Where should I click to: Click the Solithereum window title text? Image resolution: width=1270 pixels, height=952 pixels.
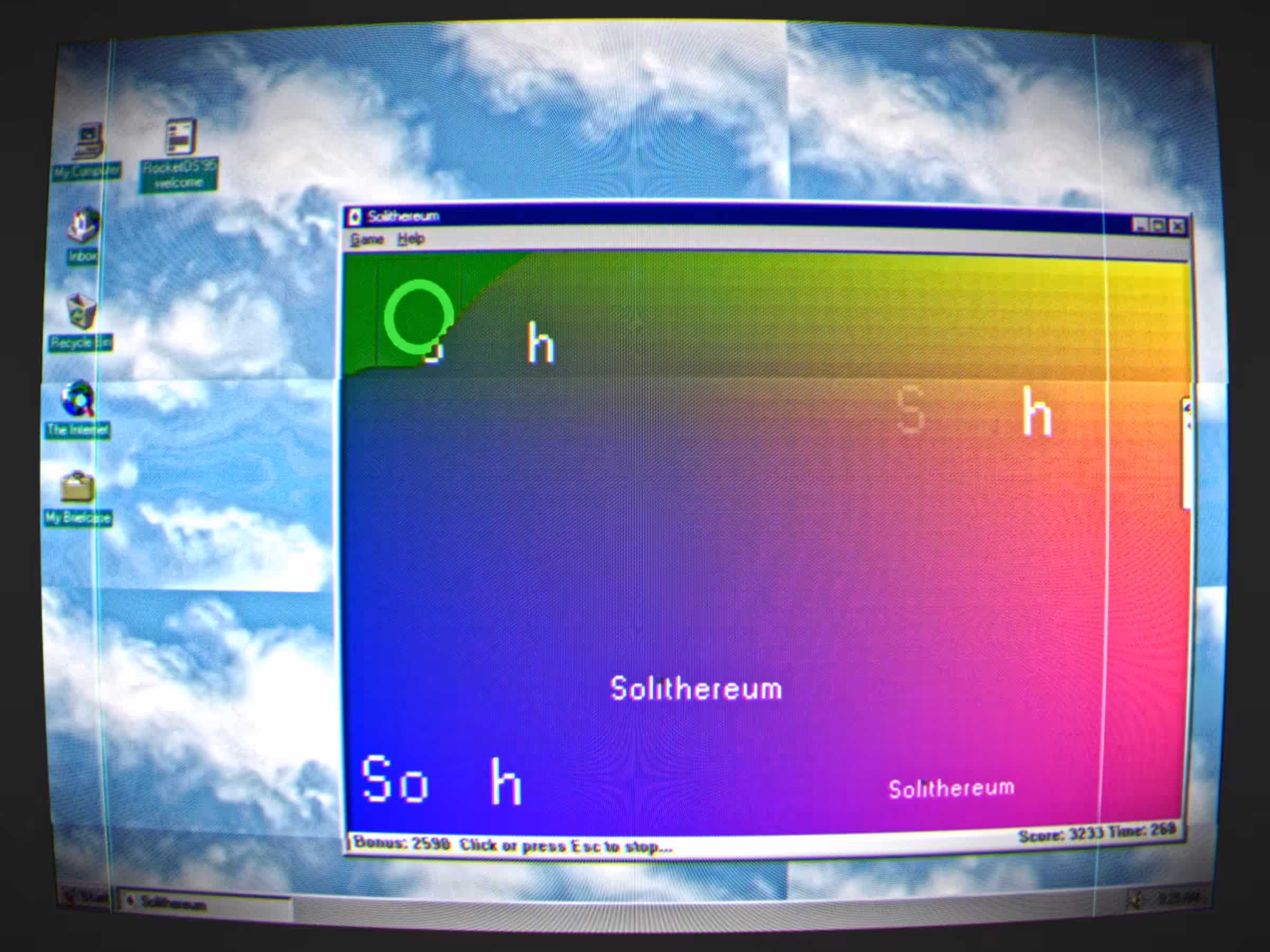(404, 216)
